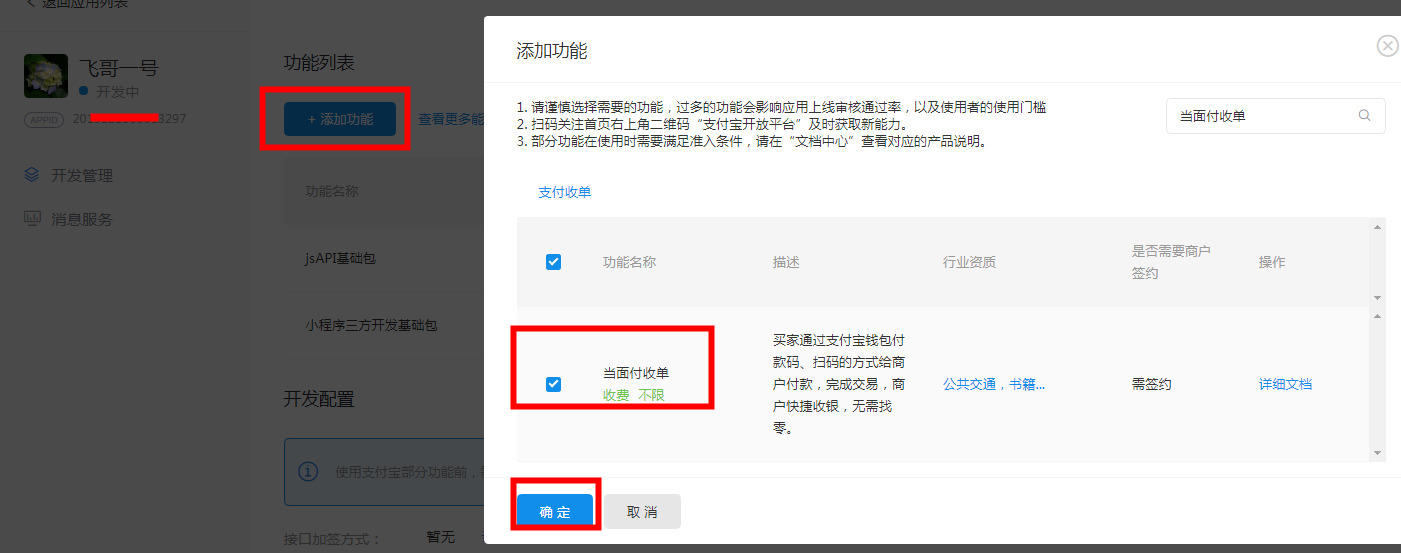Viewport: 1401px width, 553px height.
Task: Toggle the 当面付收单 row checkbox
Action: [553, 384]
